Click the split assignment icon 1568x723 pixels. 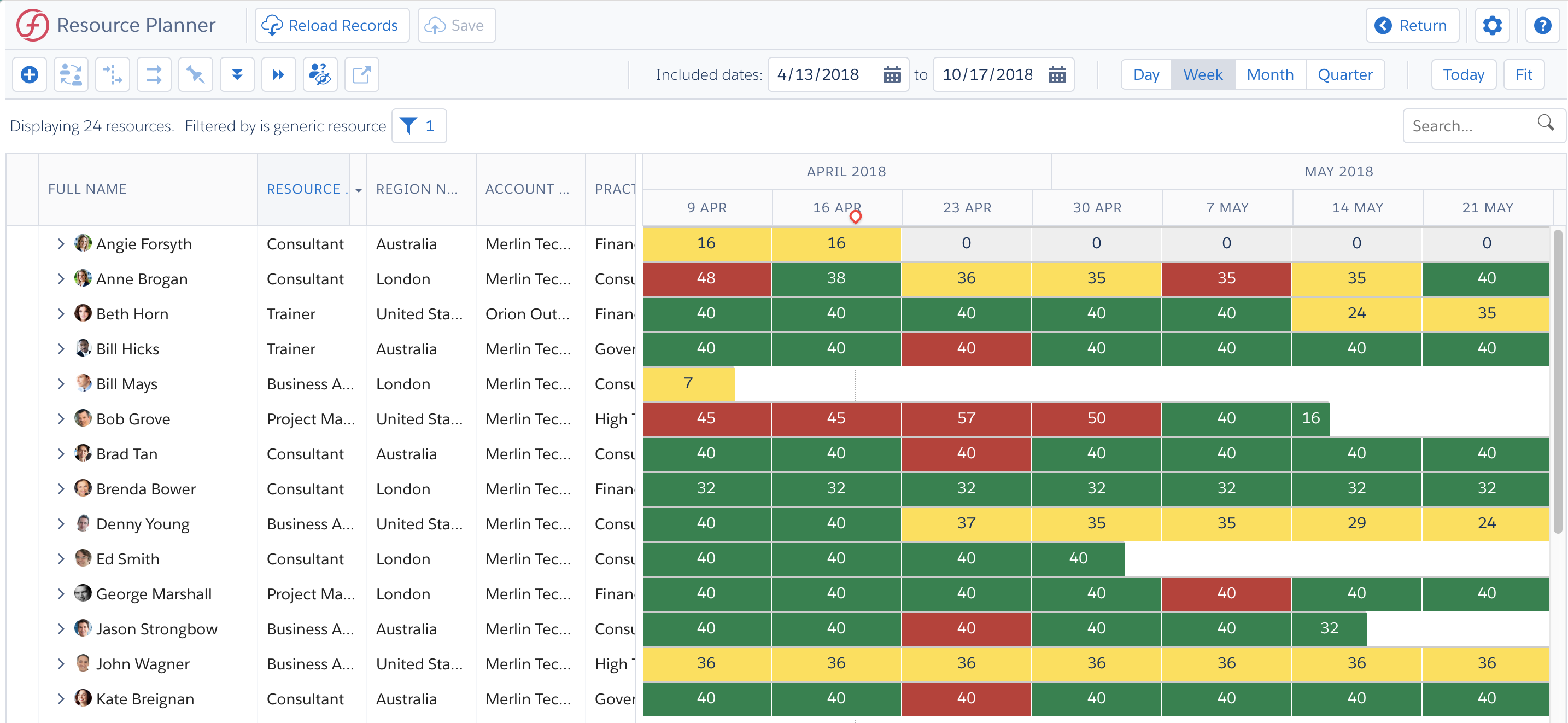tap(113, 75)
